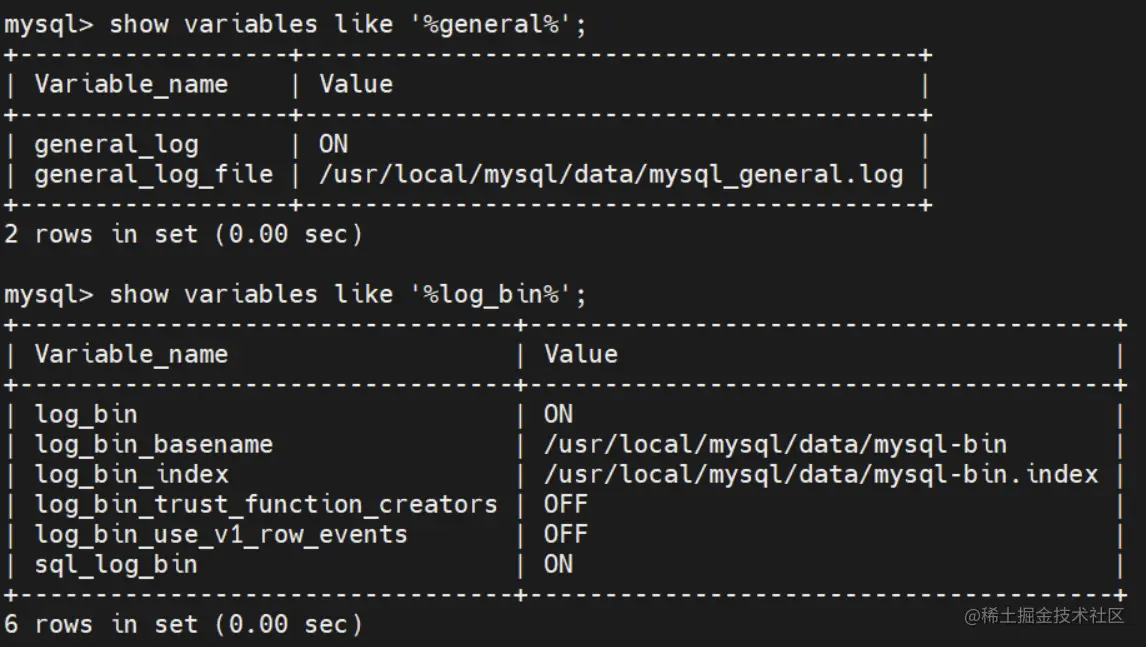Click the log_bin_basename variable
Viewport: 1146px width, 647px height.
(153, 445)
